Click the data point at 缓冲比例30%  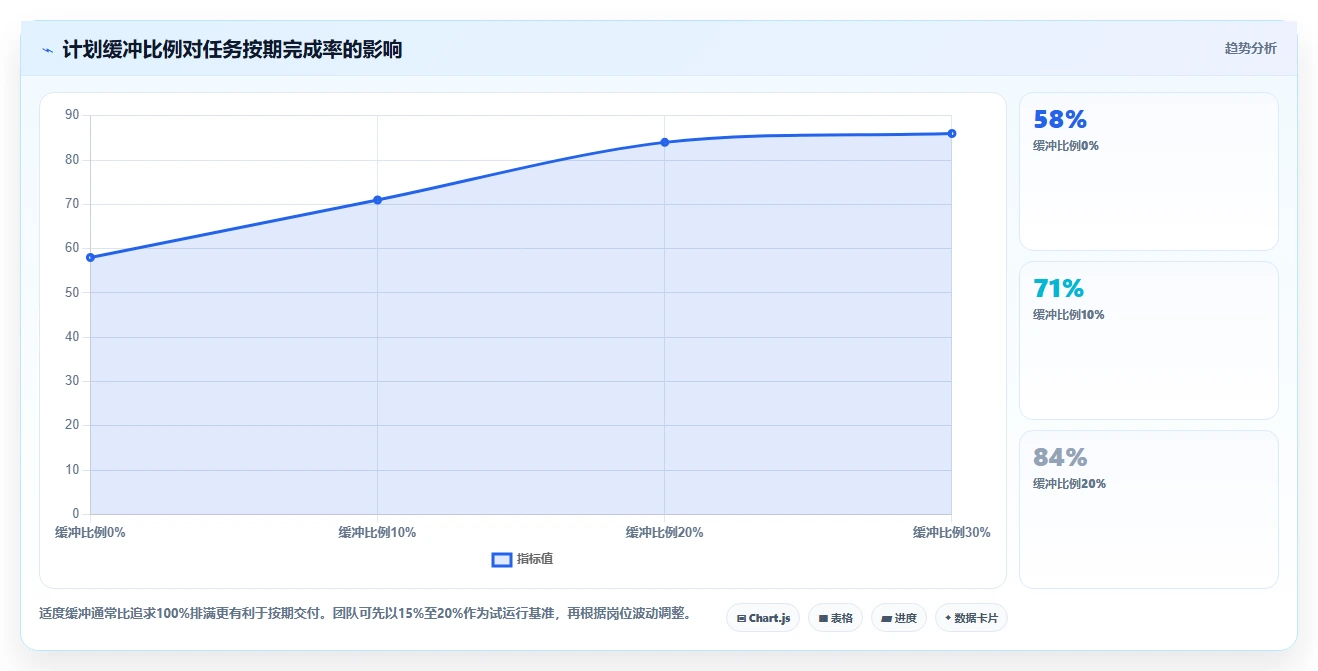click(951, 133)
